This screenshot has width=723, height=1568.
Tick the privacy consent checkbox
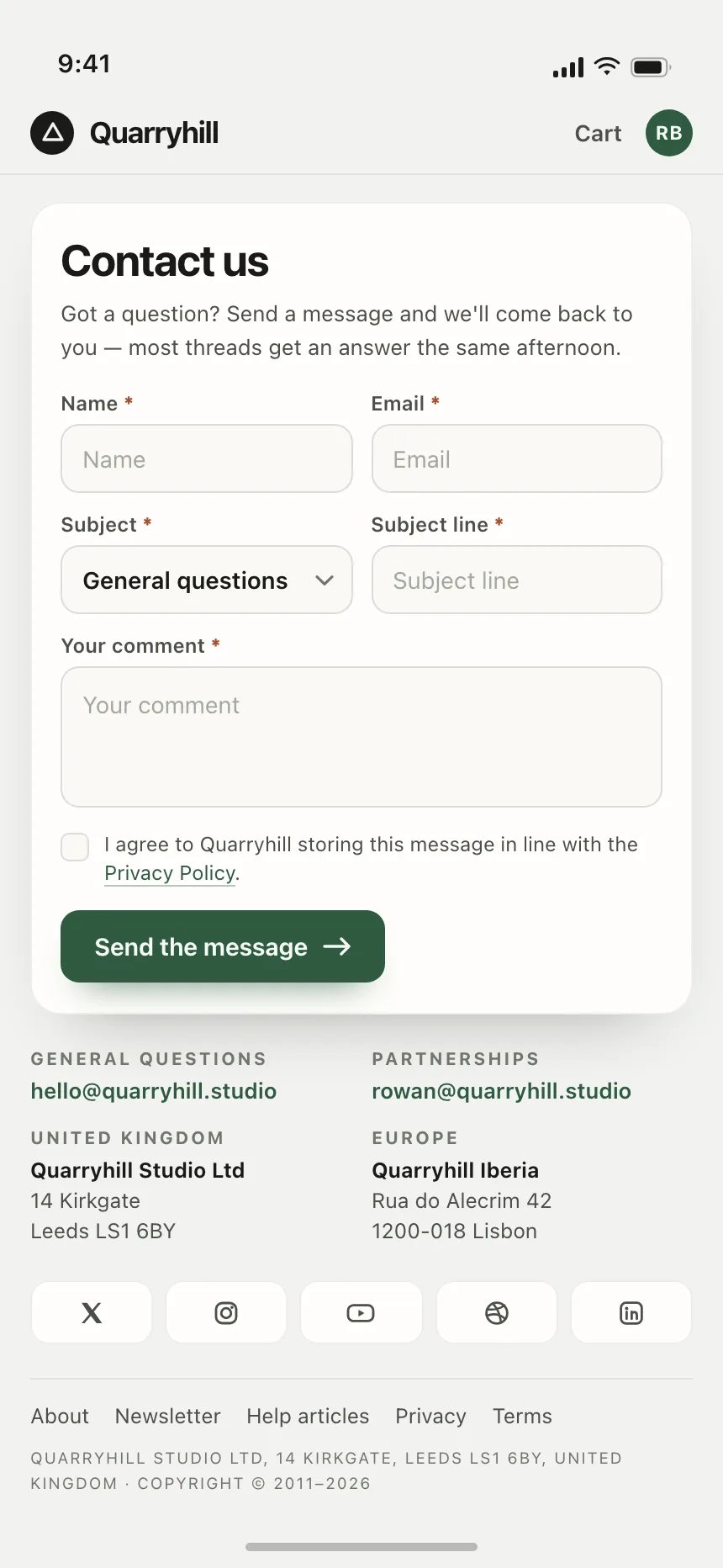75,847
